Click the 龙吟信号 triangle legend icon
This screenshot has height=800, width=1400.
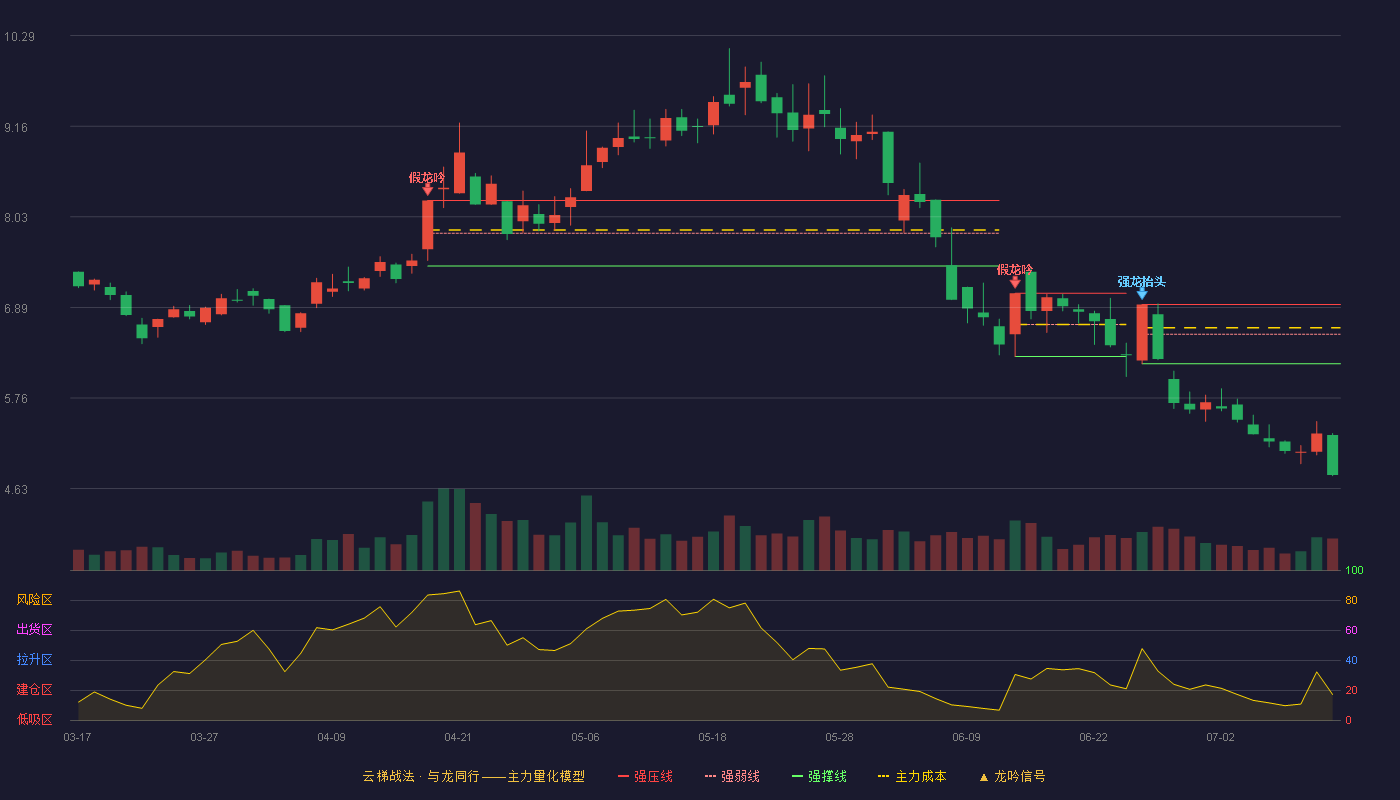pyautogui.click(x=983, y=777)
